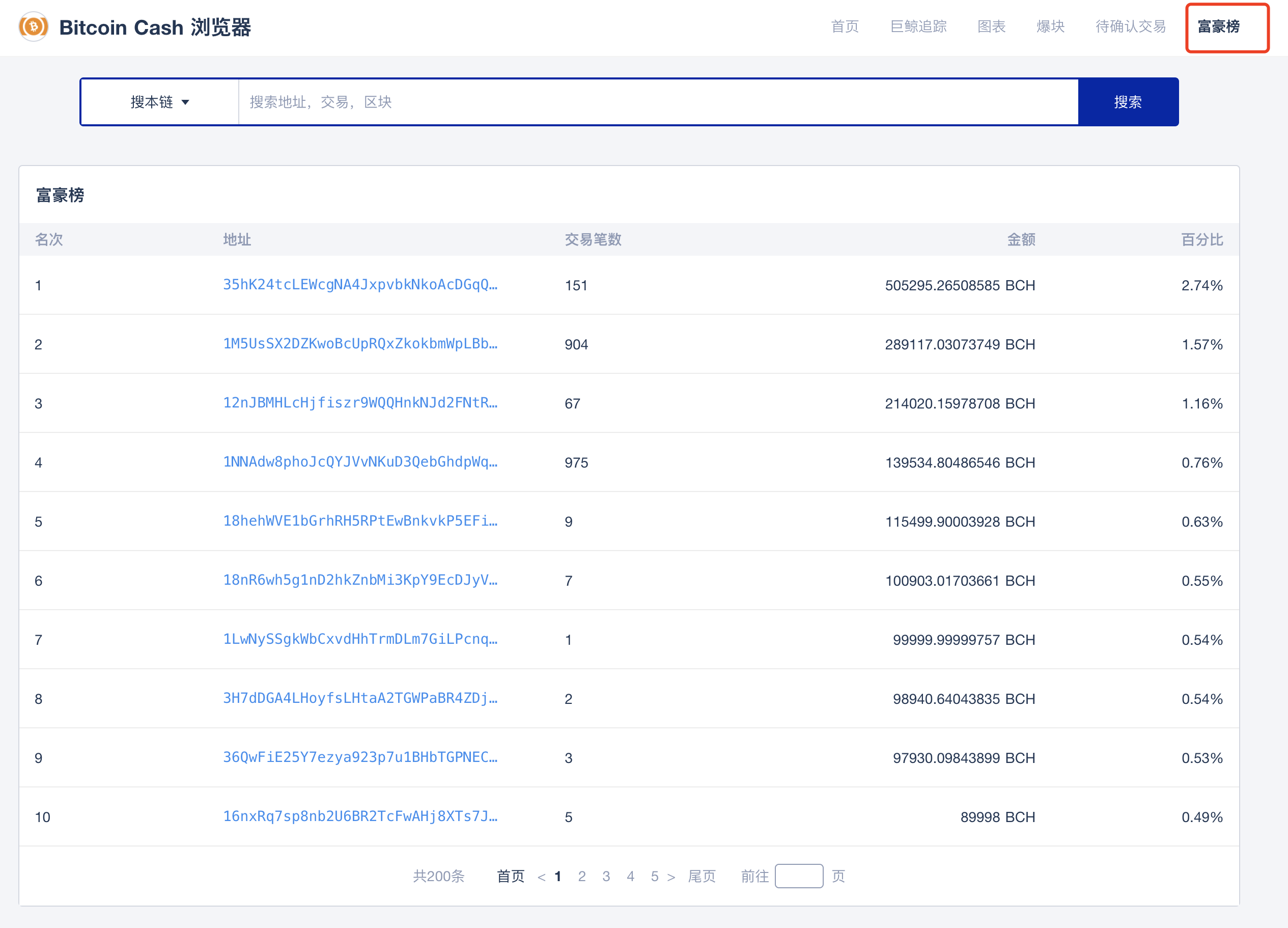Click the 2.74% percentage cell
Image resolution: width=1288 pixels, height=928 pixels.
(1202, 285)
